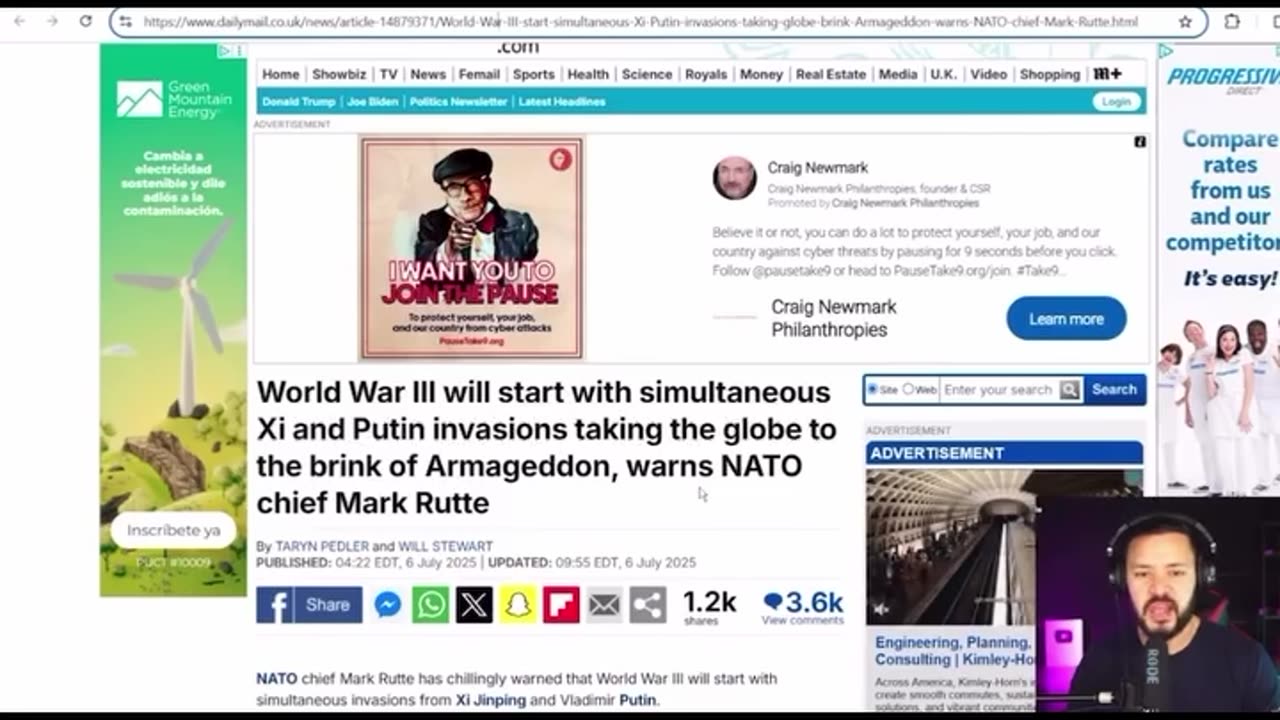The height and width of the screenshot is (720, 1280).
Task: Share article via Messenger icon
Action: [x=388, y=605]
